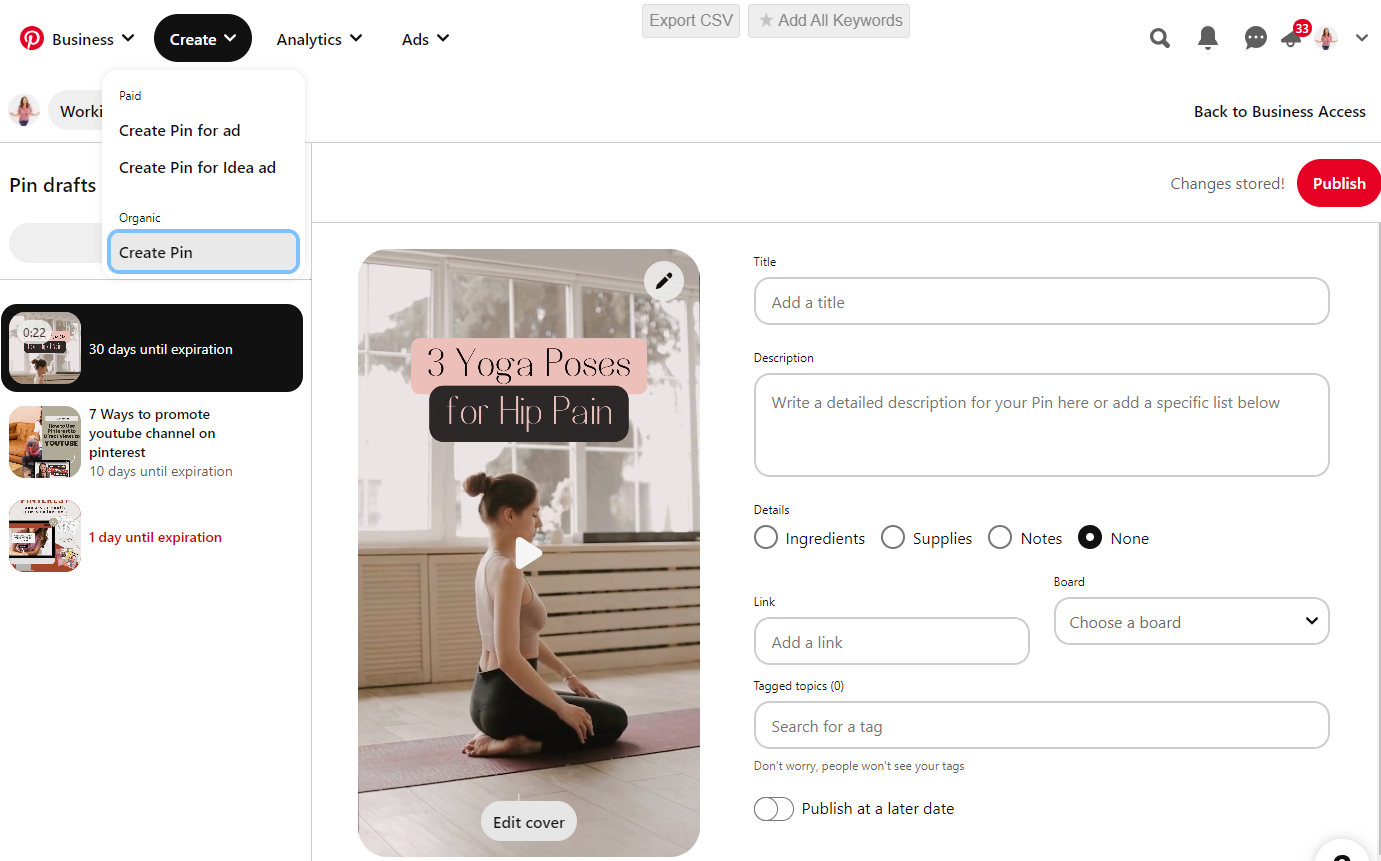Click the Add a link field

click(891, 641)
